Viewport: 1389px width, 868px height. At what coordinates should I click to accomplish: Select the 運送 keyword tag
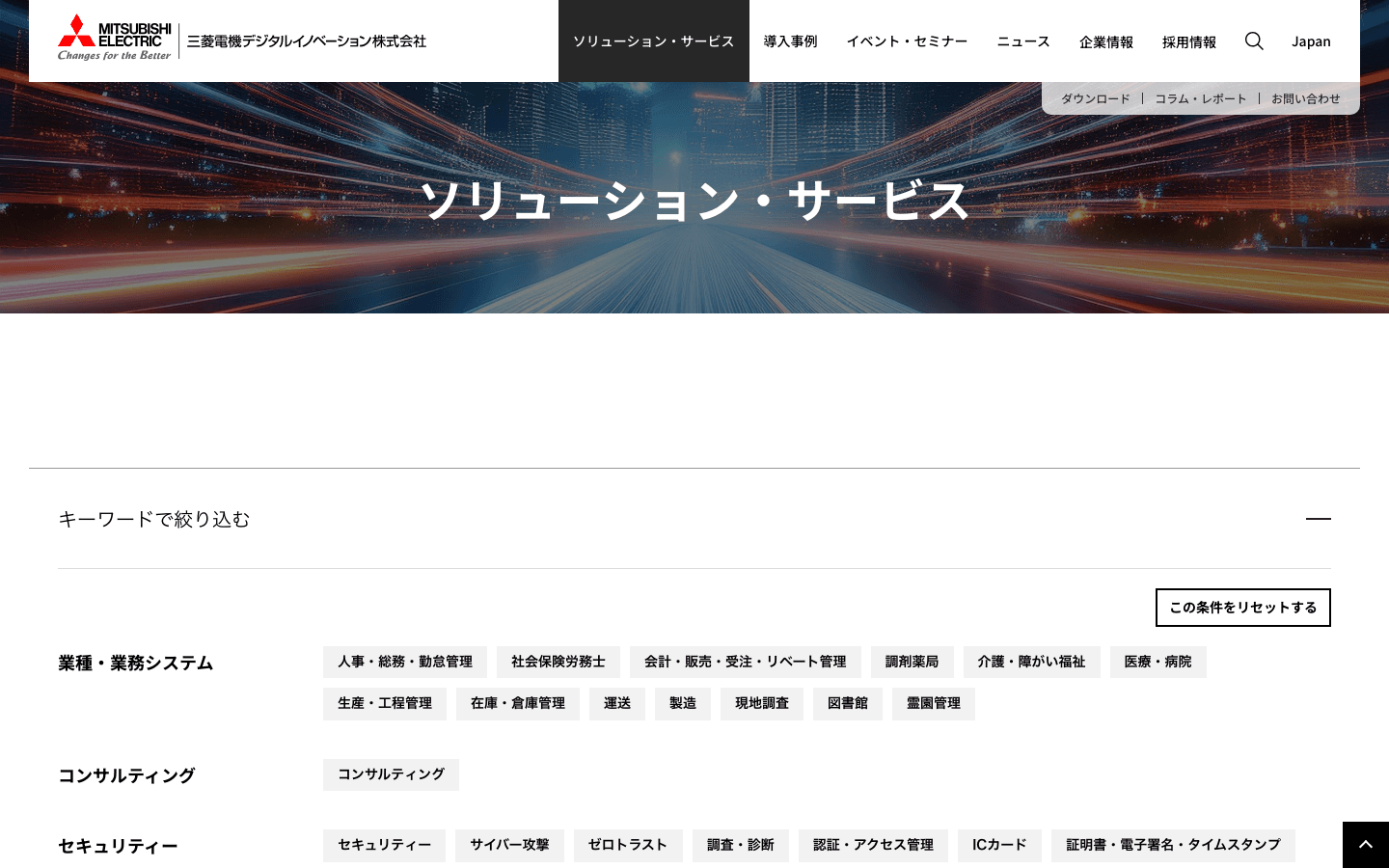click(x=617, y=704)
